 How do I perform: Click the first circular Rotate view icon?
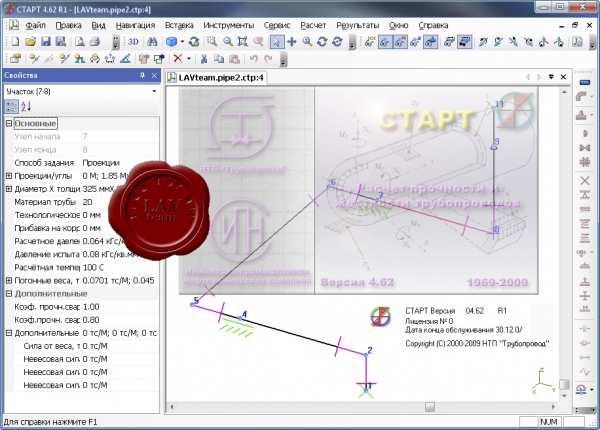(x=322, y=41)
